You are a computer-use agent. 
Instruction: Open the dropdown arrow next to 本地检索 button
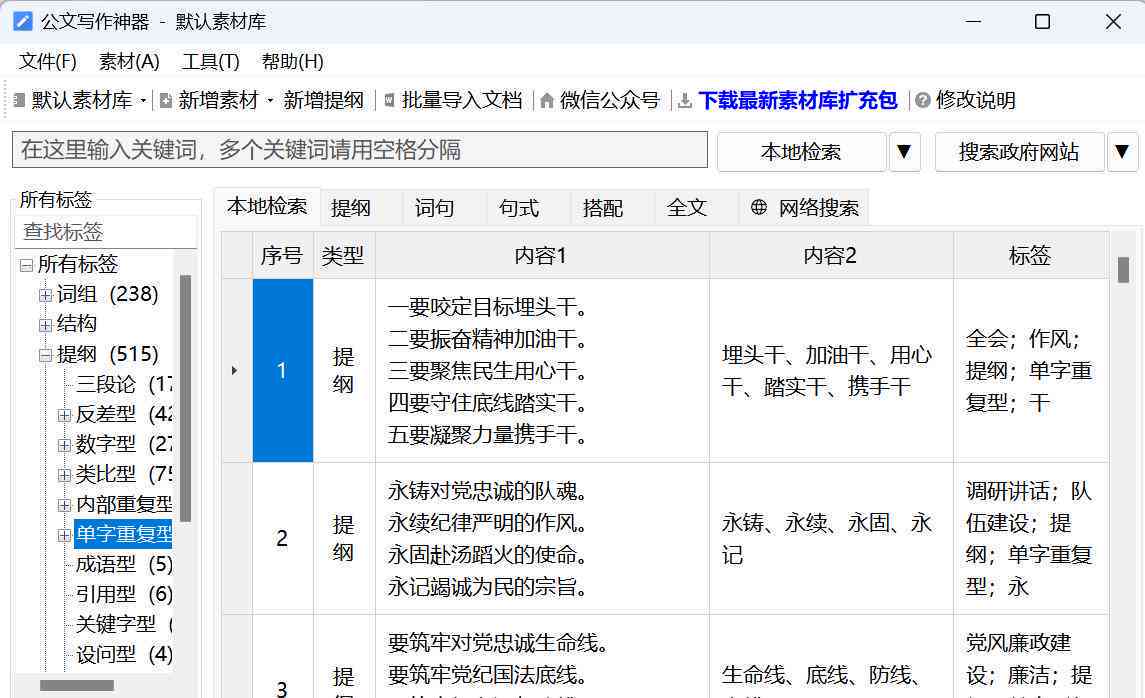(x=904, y=152)
